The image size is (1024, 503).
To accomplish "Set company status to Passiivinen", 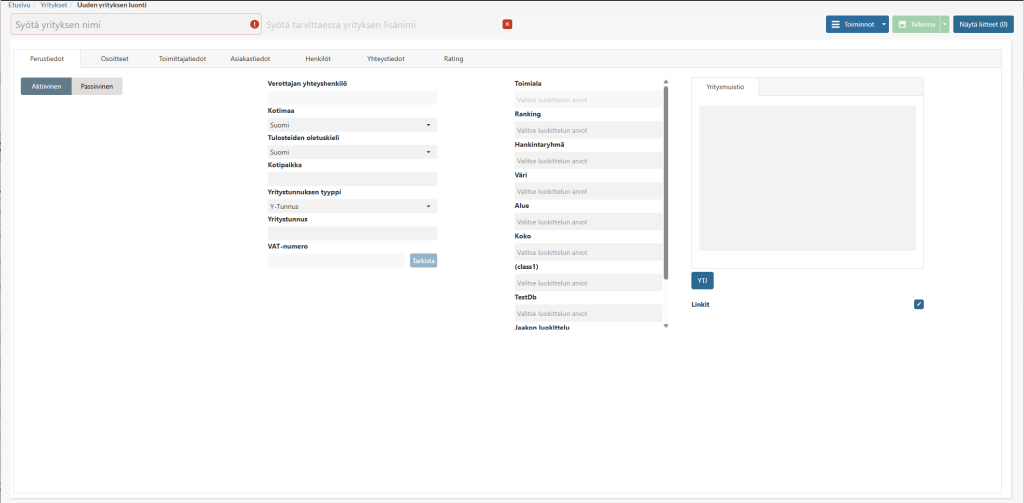I will pos(97,87).
